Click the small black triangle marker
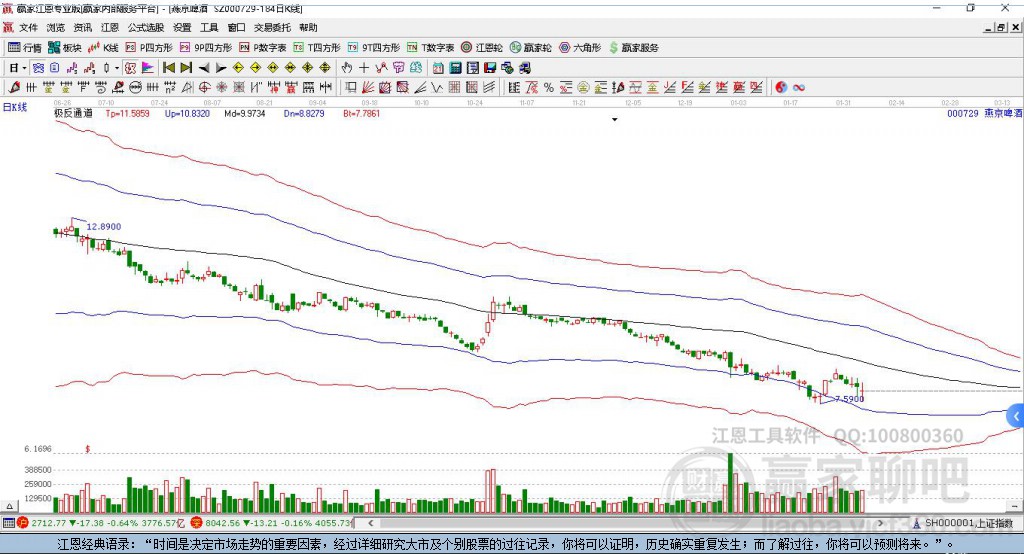 coord(615,120)
